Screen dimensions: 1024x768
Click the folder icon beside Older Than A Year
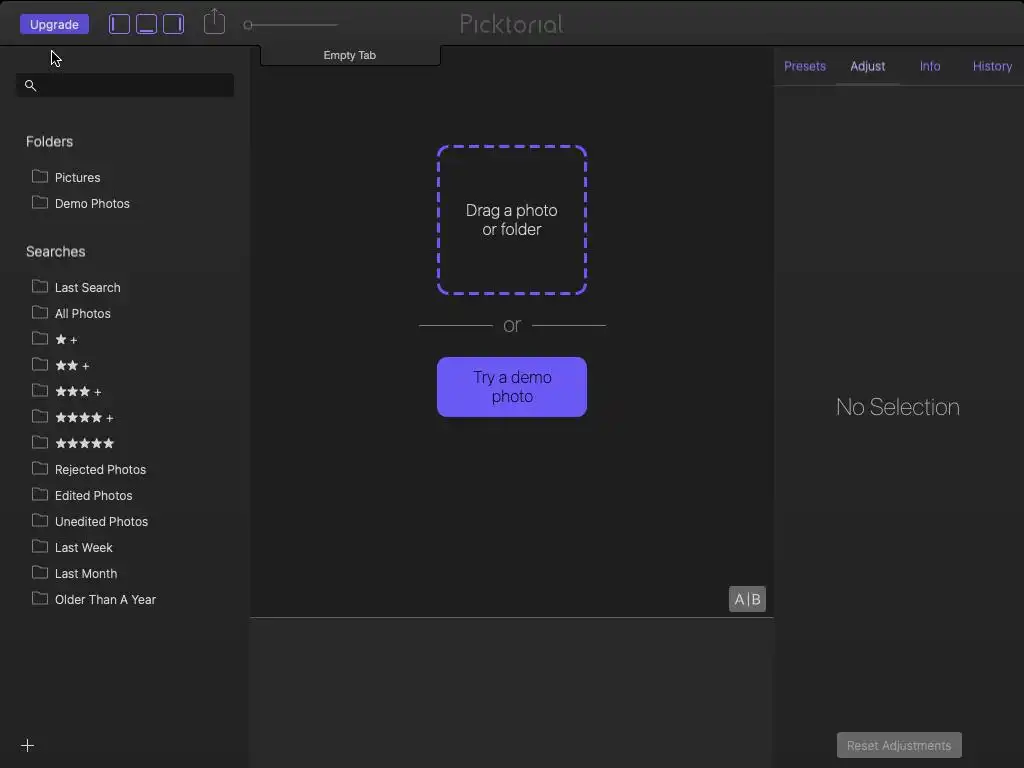pos(40,599)
